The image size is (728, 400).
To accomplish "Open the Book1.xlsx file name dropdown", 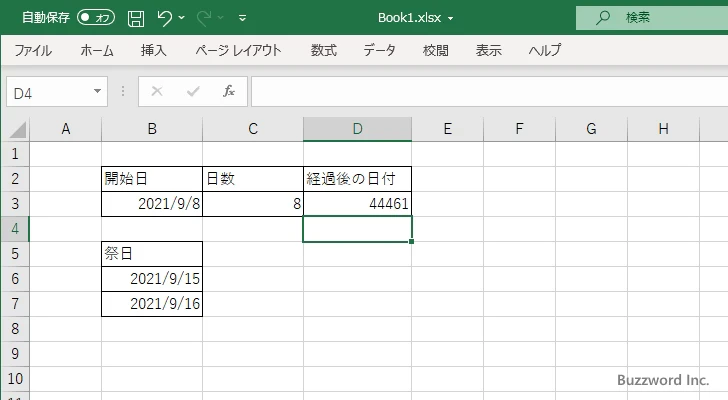I will (x=450, y=19).
